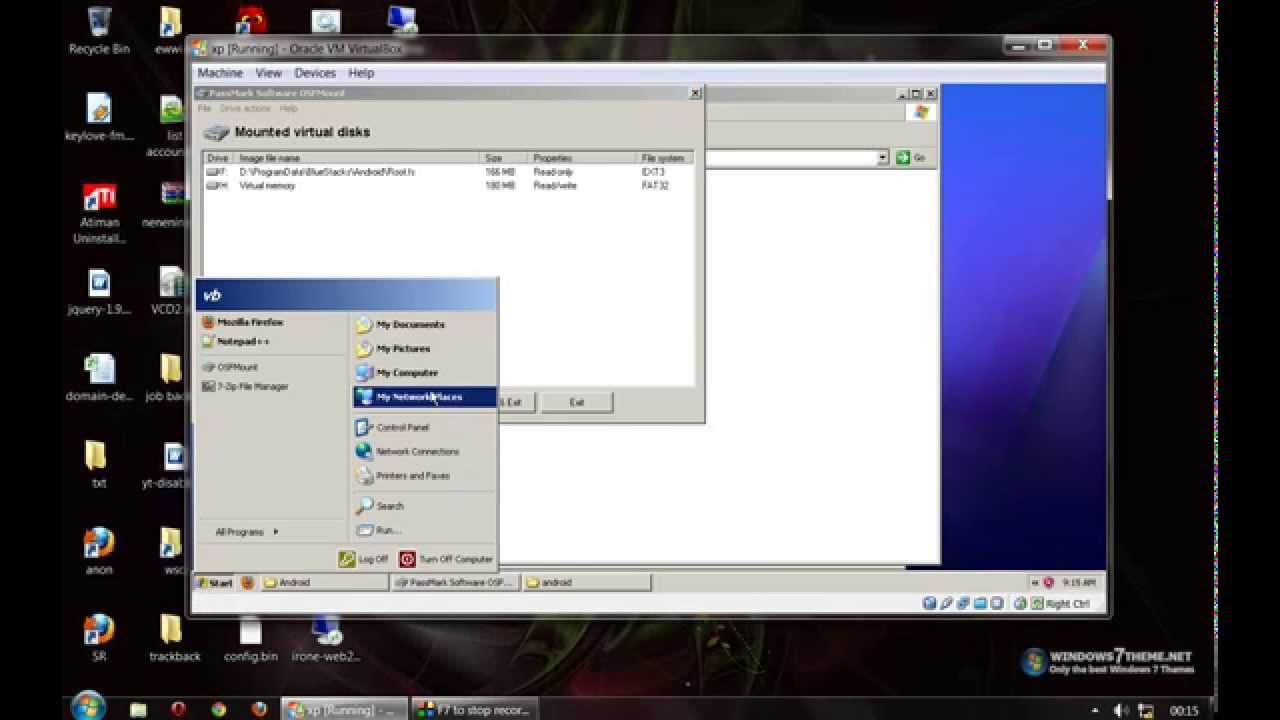Expand All Programs submenu
Image resolution: width=1280 pixels, height=720 pixels.
247,532
